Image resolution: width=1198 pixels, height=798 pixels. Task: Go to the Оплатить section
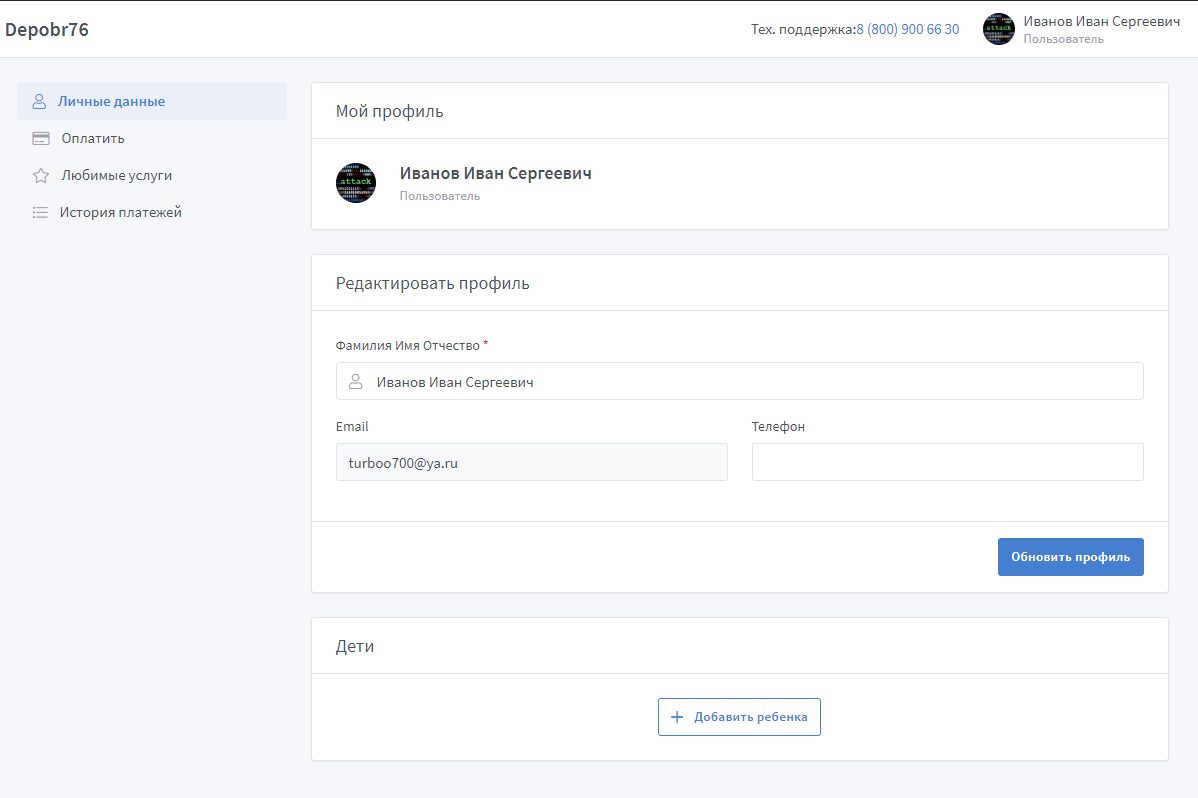pyautogui.click(x=93, y=138)
